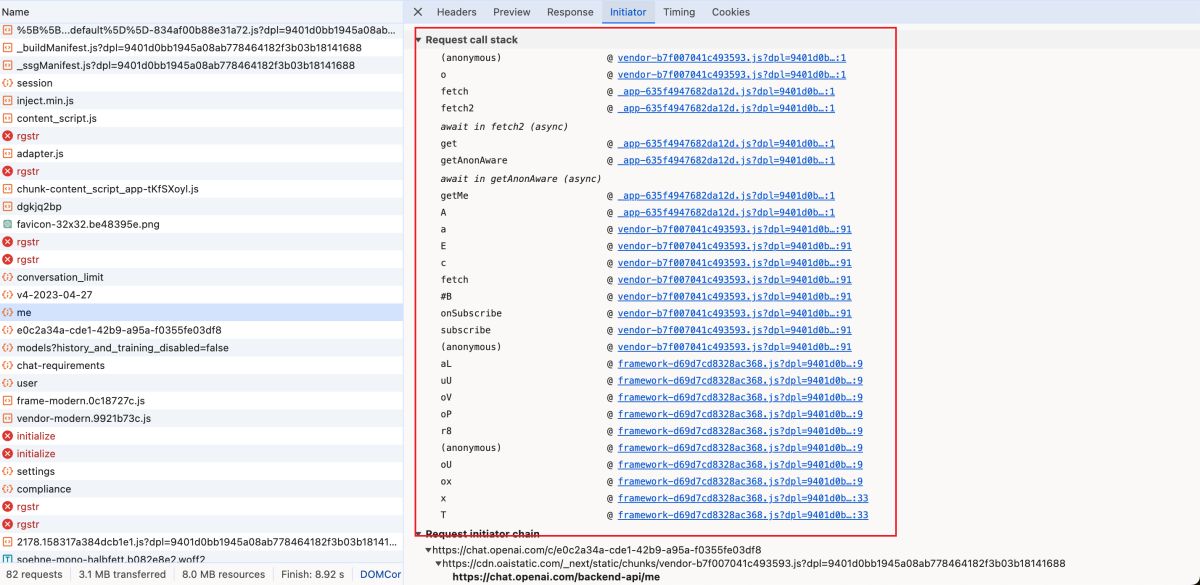Click the script icon beside content_script.js
1200x585 pixels.
7,118
